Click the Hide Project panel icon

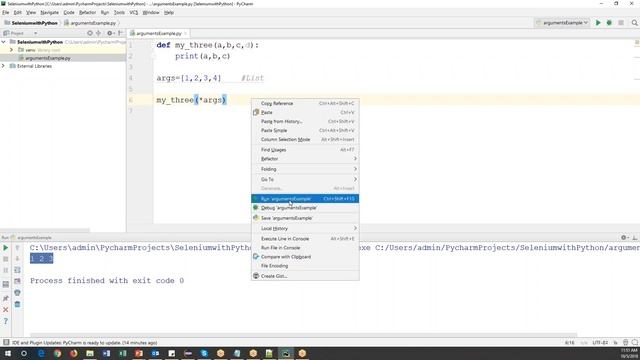[x=120, y=33]
